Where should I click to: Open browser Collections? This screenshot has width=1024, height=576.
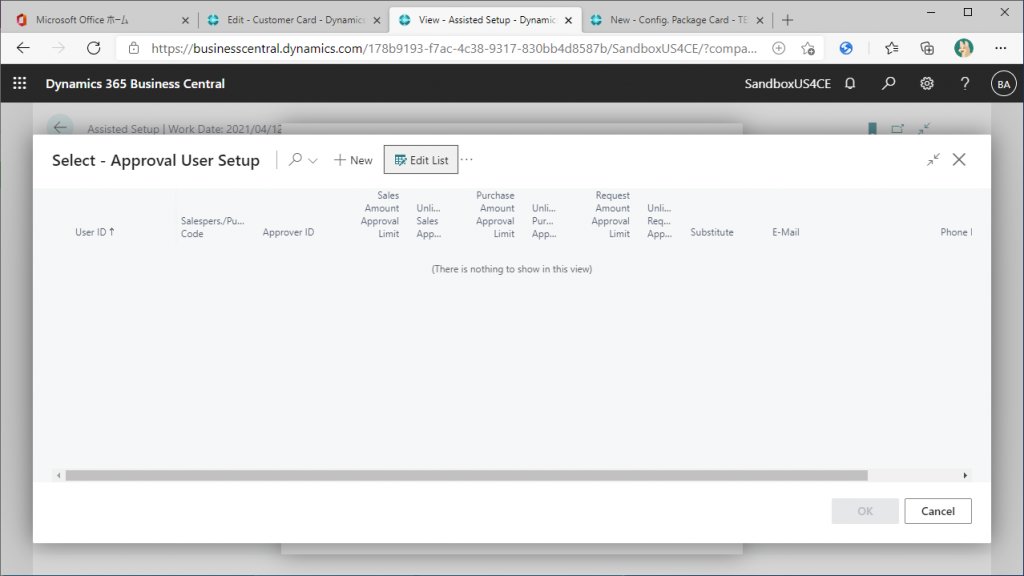tap(927, 48)
